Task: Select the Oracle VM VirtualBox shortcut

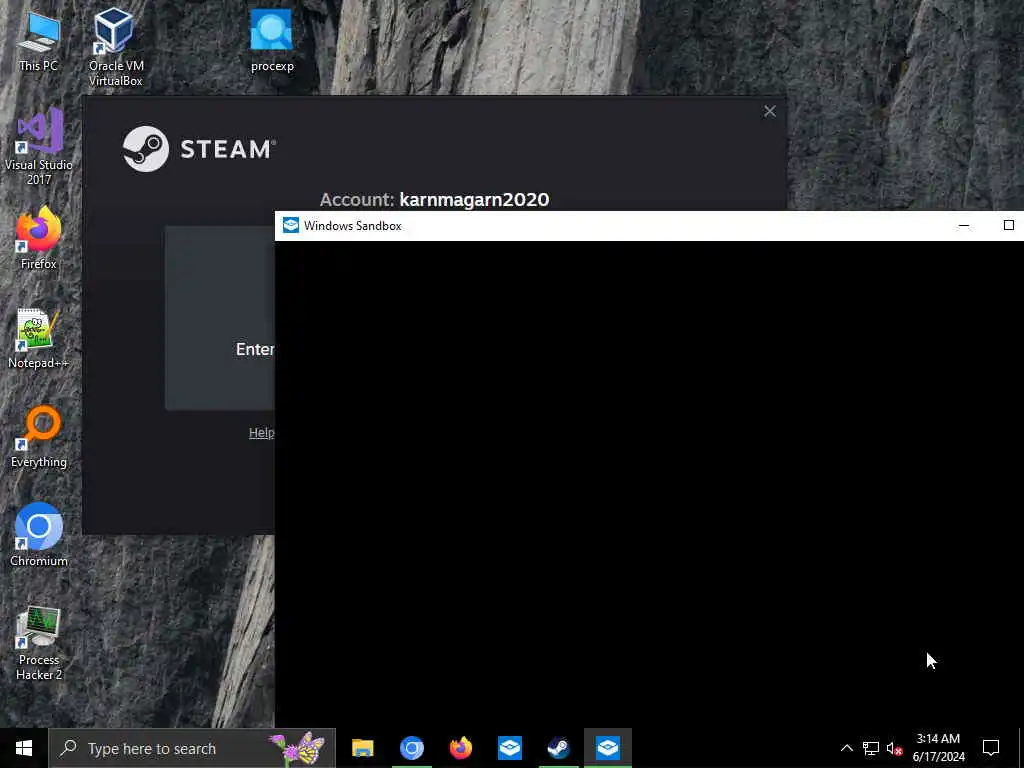Action: (x=116, y=47)
